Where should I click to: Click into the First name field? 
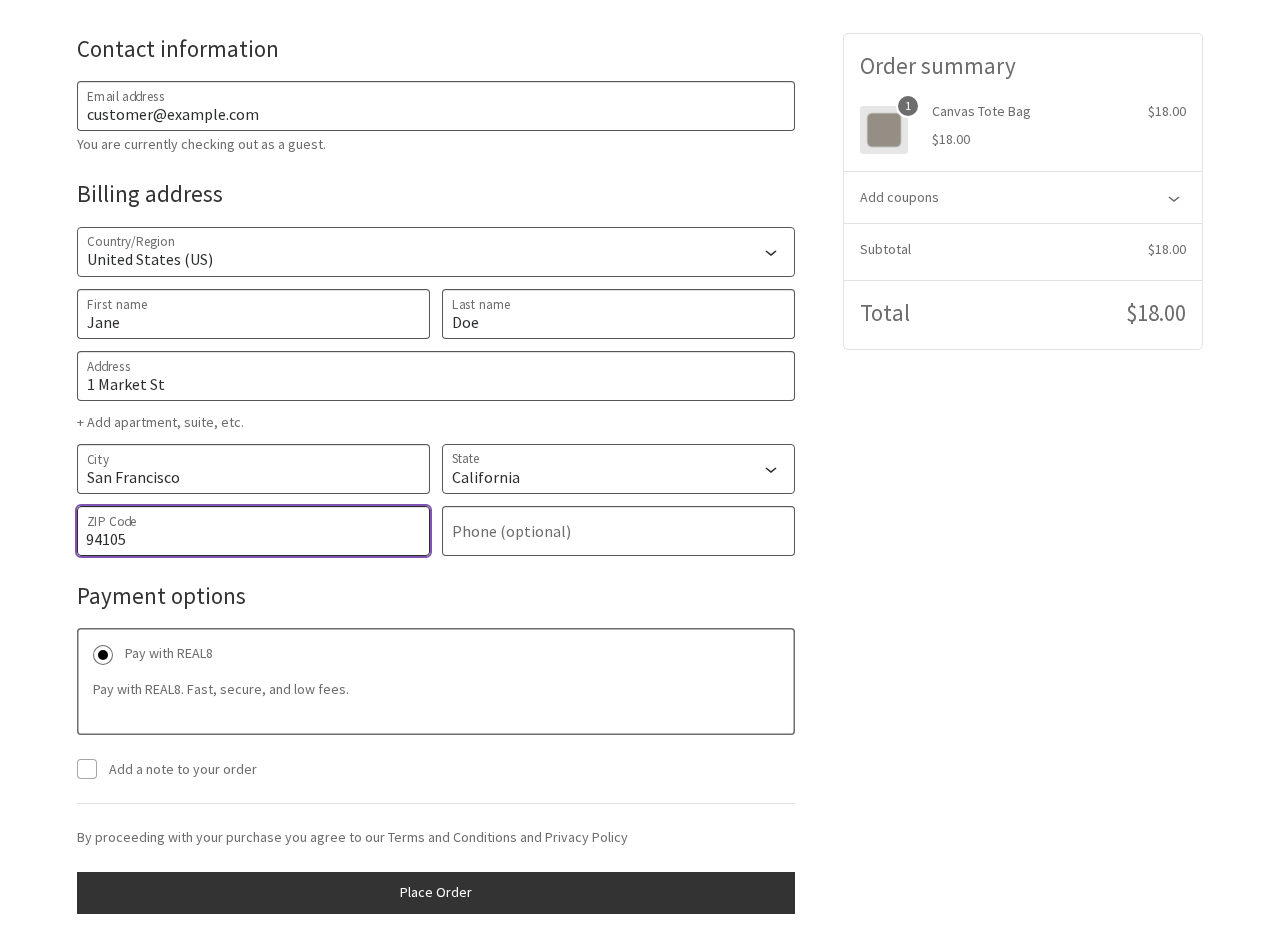(x=253, y=314)
